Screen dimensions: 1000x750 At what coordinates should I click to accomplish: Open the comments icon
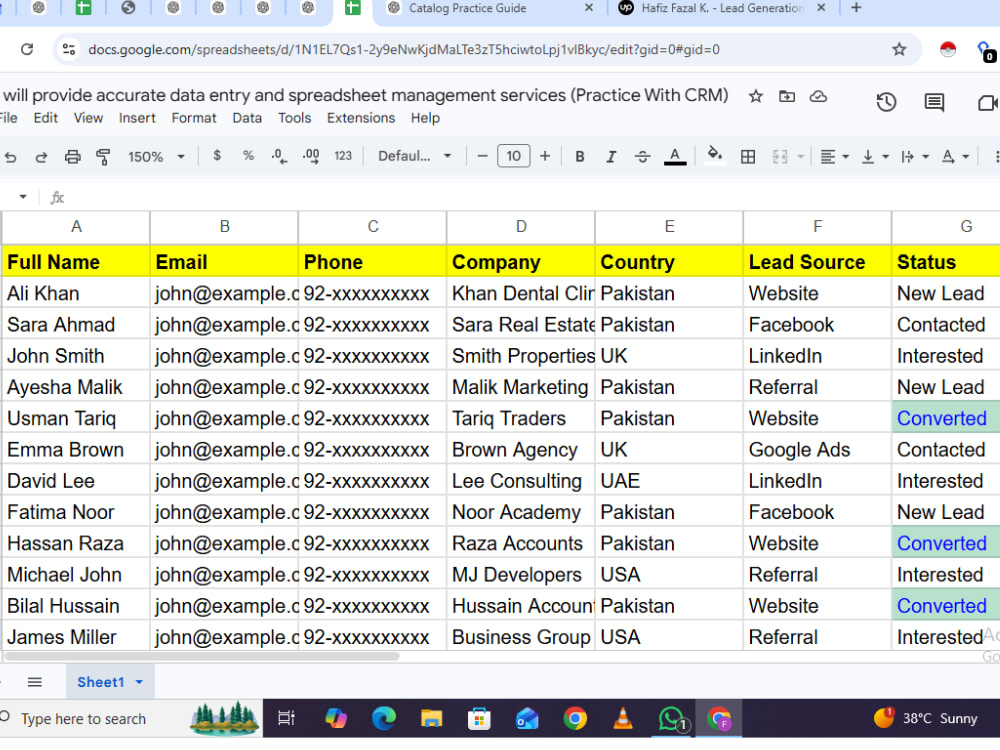pos(934,102)
